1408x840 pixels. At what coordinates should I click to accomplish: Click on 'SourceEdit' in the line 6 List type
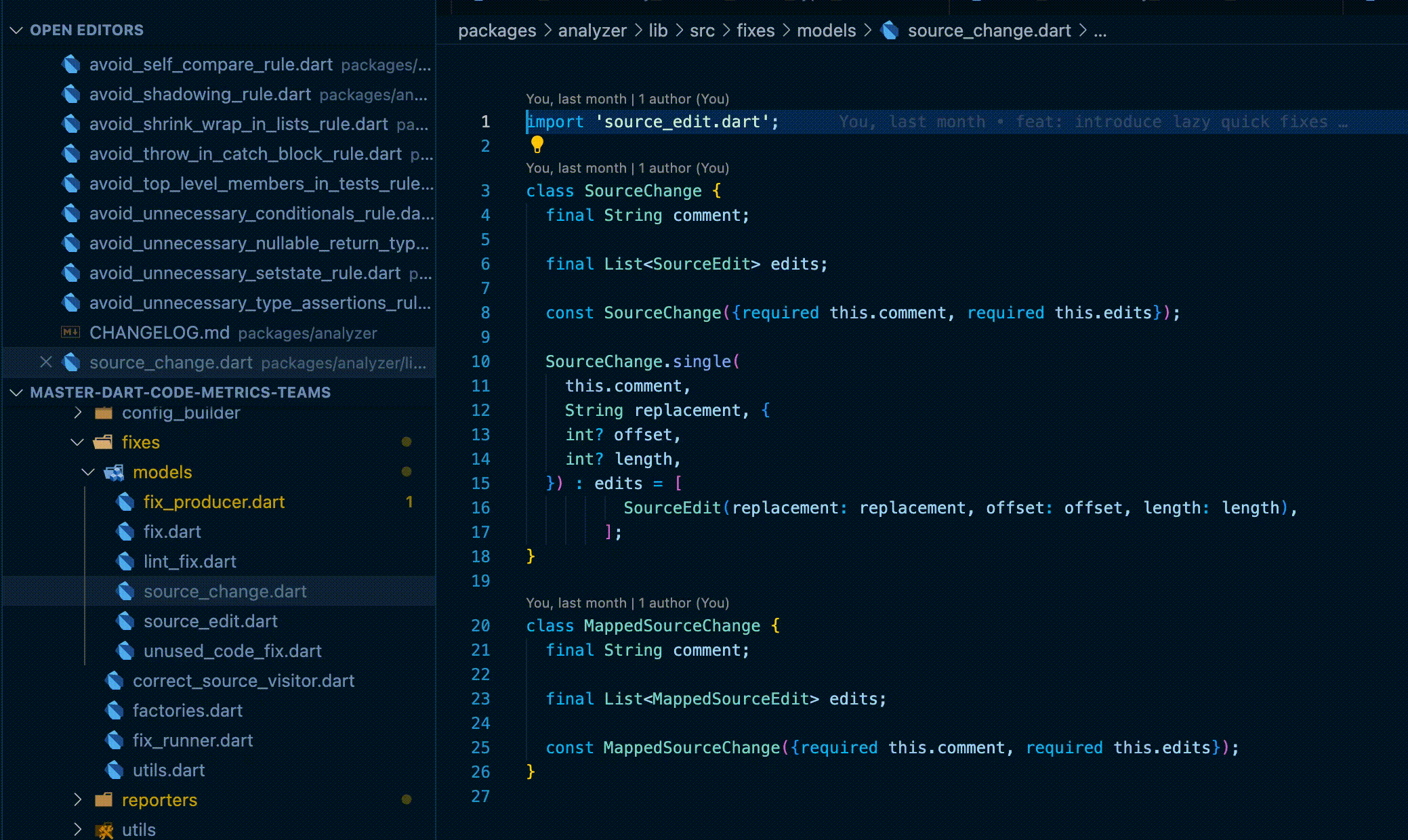[x=702, y=264]
